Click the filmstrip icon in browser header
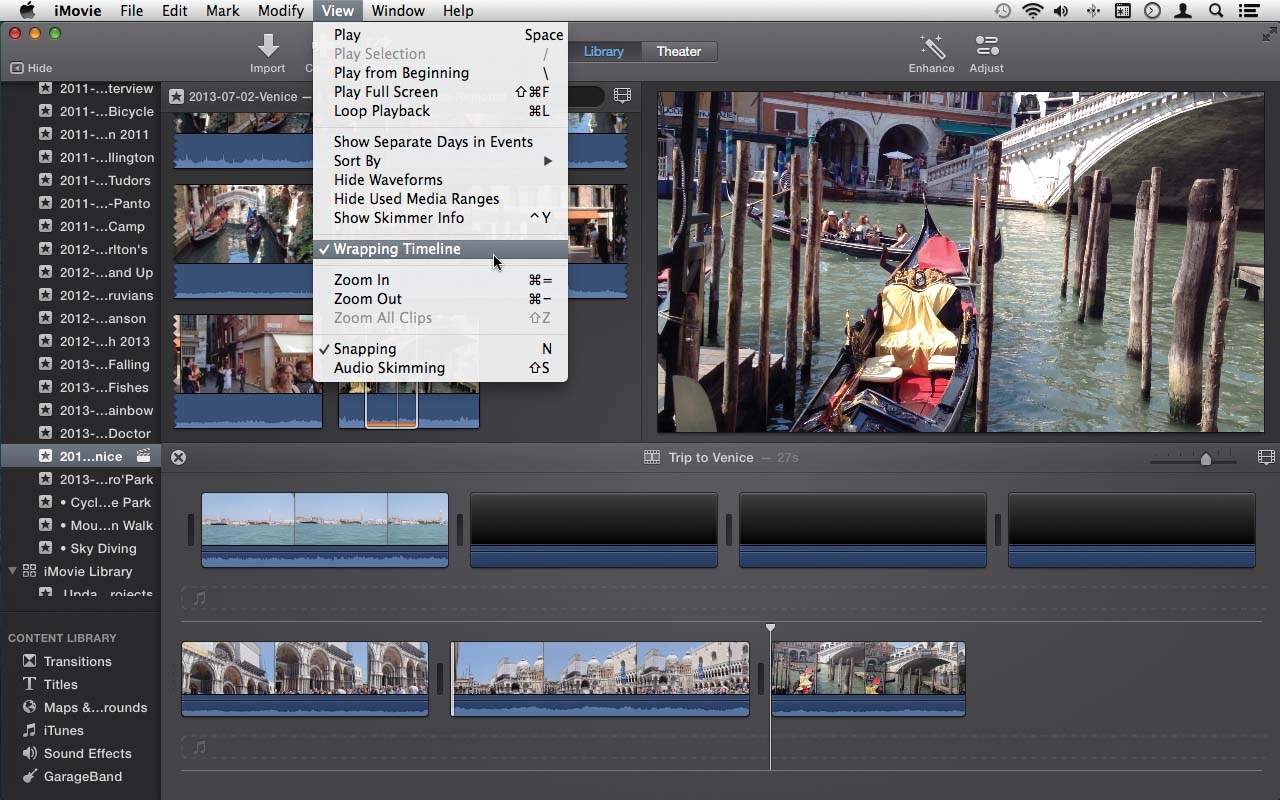 pyautogui.click(x=622, y=96)
